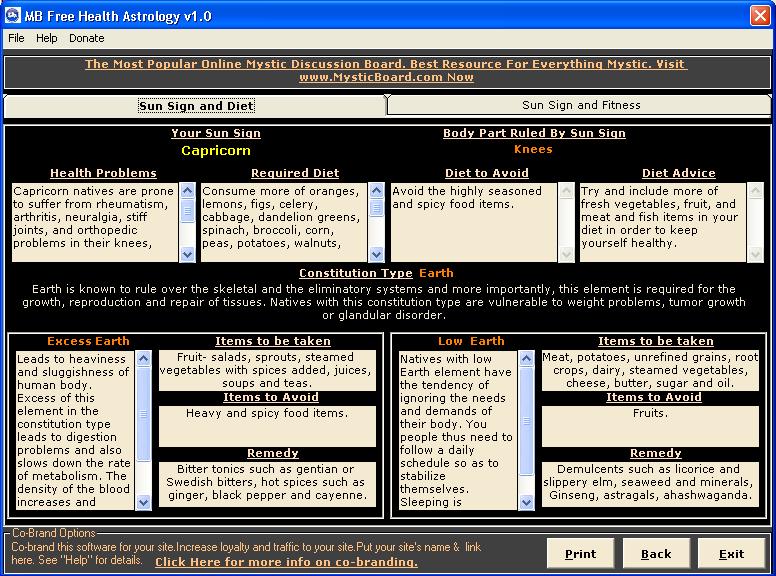Click the 'Co-Brand Options' group label
Screen dimensions: 776x576
(x=53, y=533)
